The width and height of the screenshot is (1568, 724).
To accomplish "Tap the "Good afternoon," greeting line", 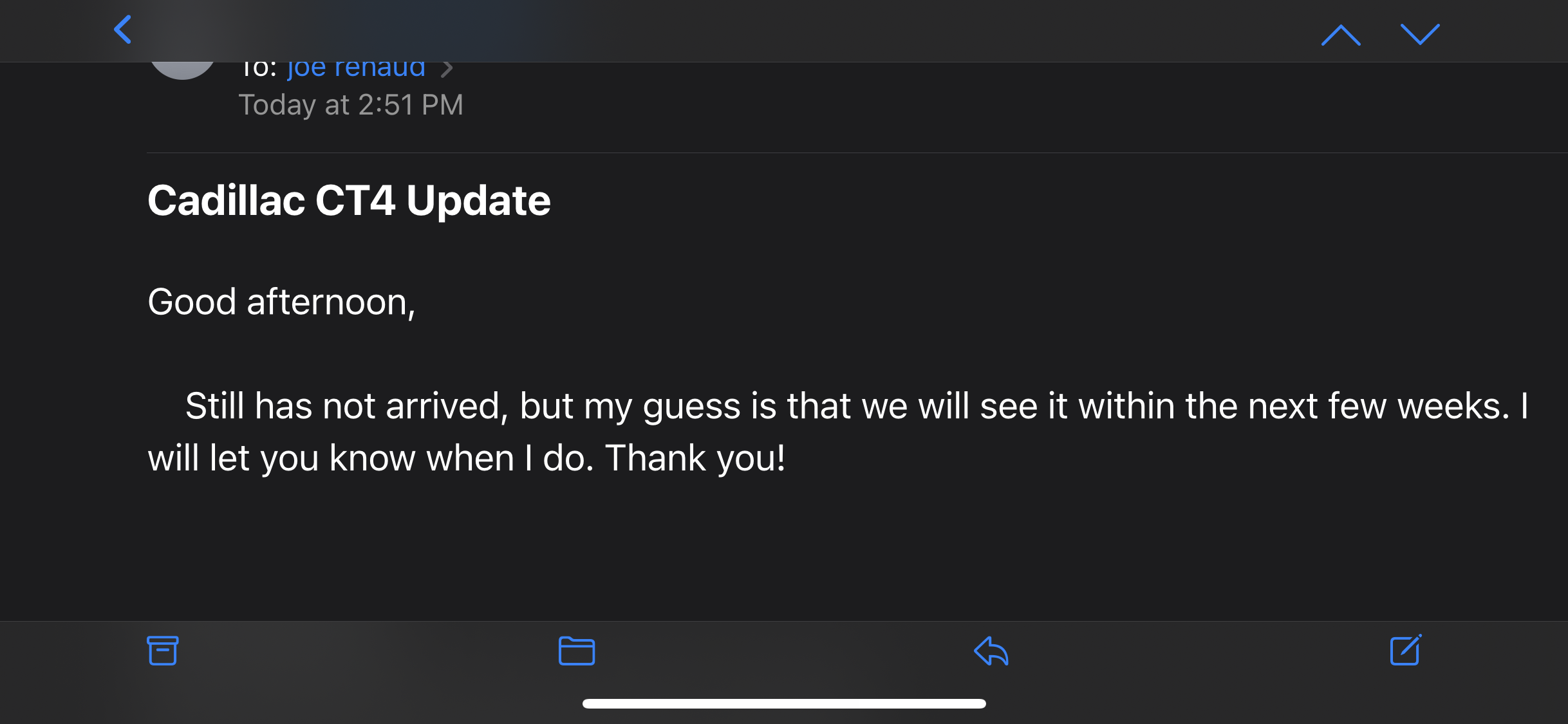I will click(281, 302).
